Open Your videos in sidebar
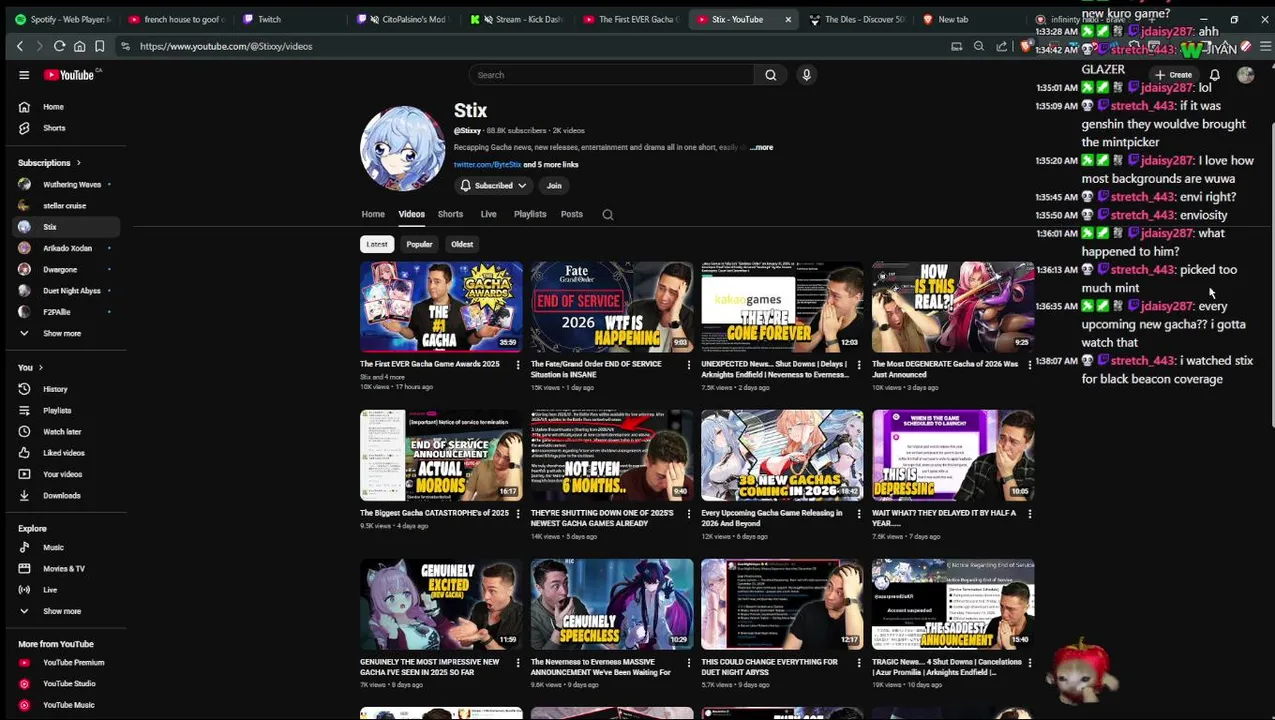 [x=63, y=474]
